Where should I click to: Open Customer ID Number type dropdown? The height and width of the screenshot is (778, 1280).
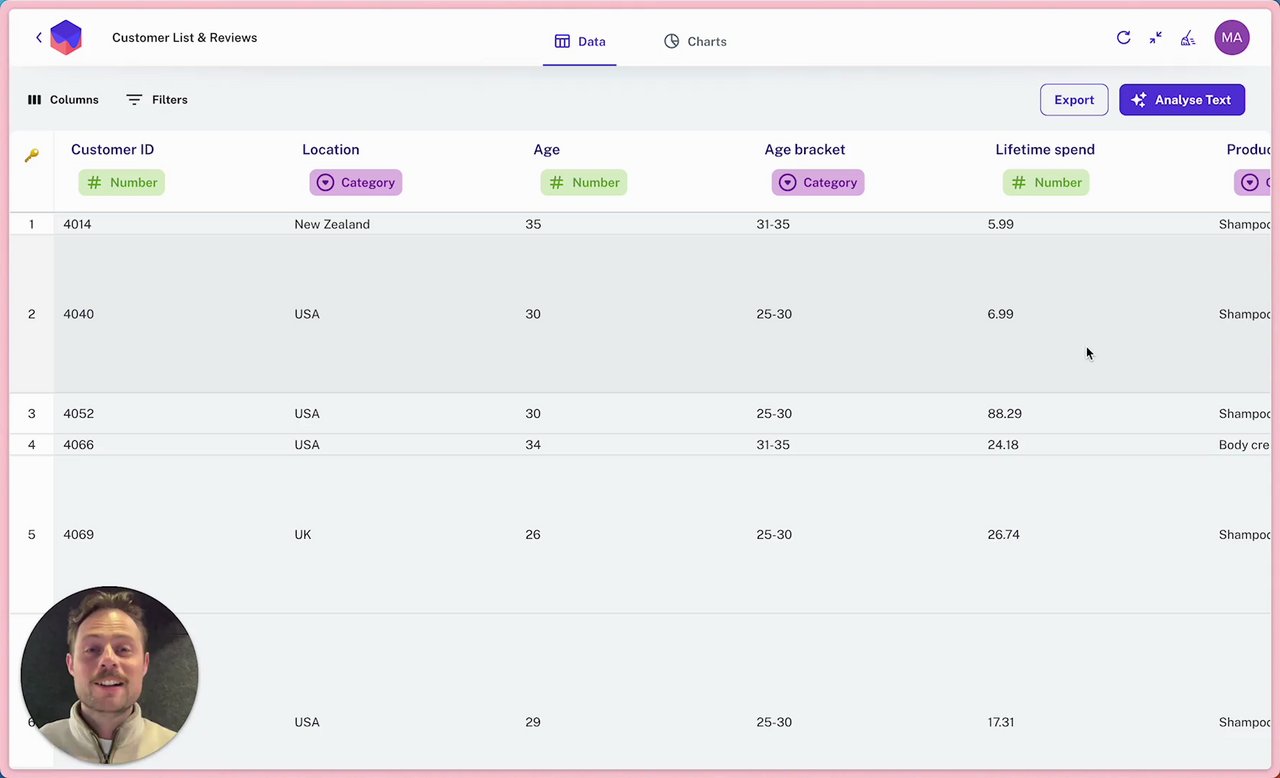click(x=122, y=183)
